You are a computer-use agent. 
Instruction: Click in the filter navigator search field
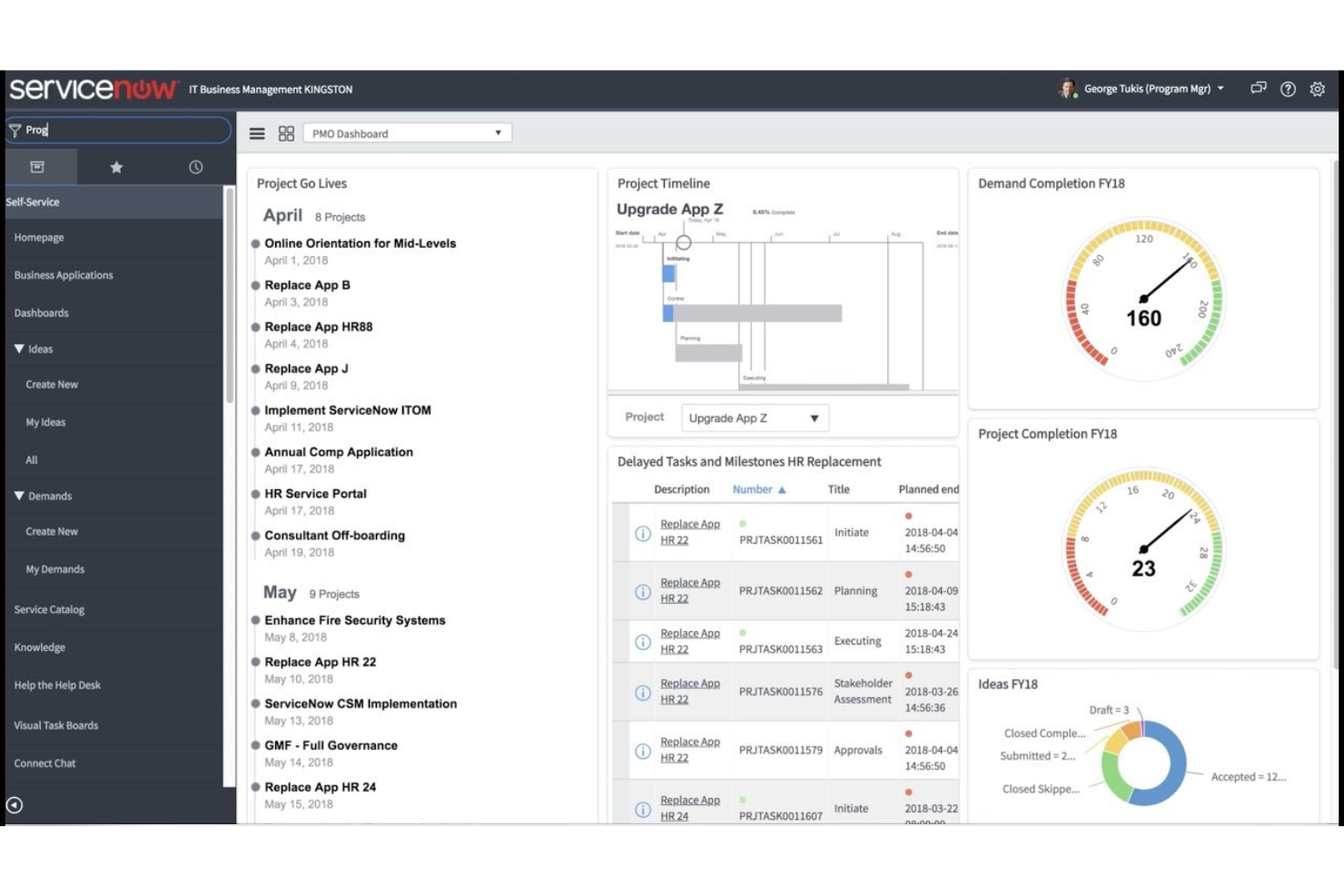(118, 130)
